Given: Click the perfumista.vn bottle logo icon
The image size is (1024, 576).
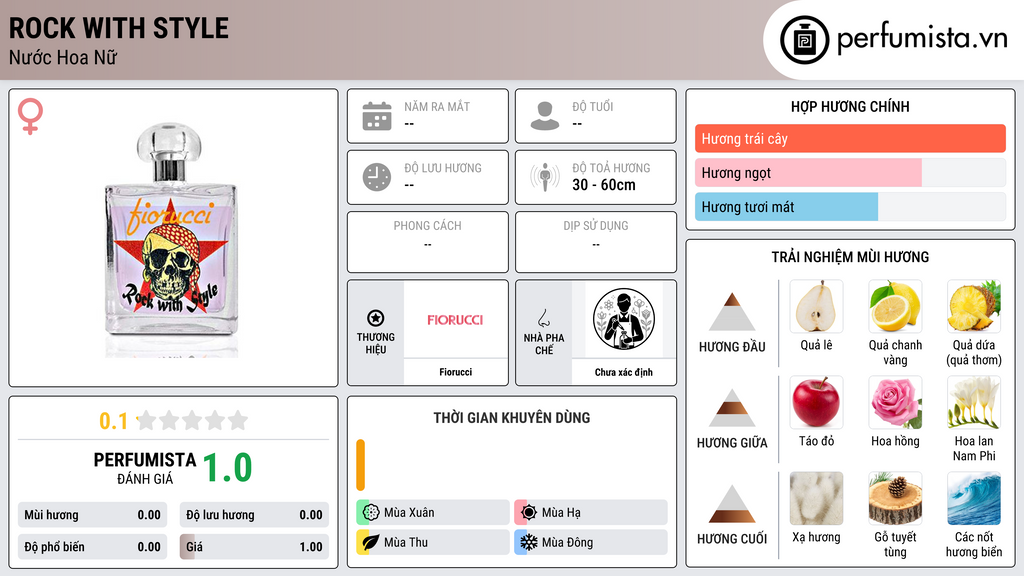Looking at the screenshot, I should point(804,40).
